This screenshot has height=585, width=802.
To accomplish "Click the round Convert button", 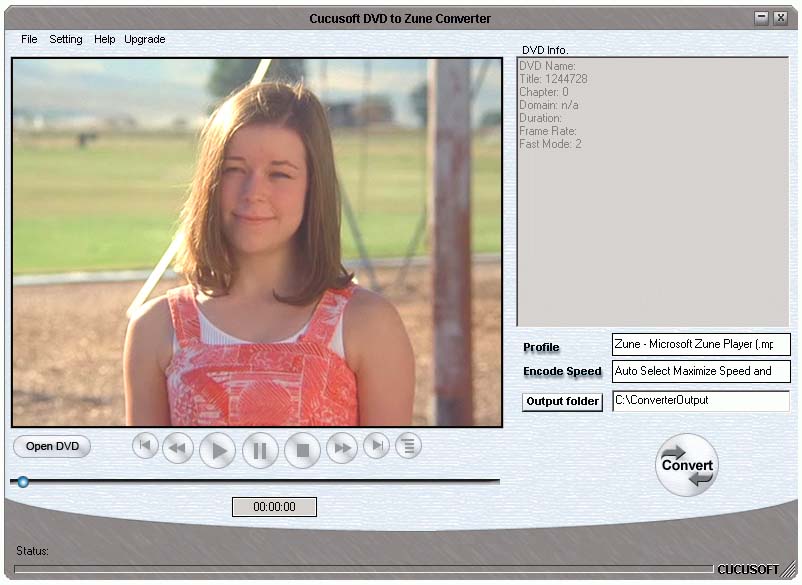I will point(687,465).
